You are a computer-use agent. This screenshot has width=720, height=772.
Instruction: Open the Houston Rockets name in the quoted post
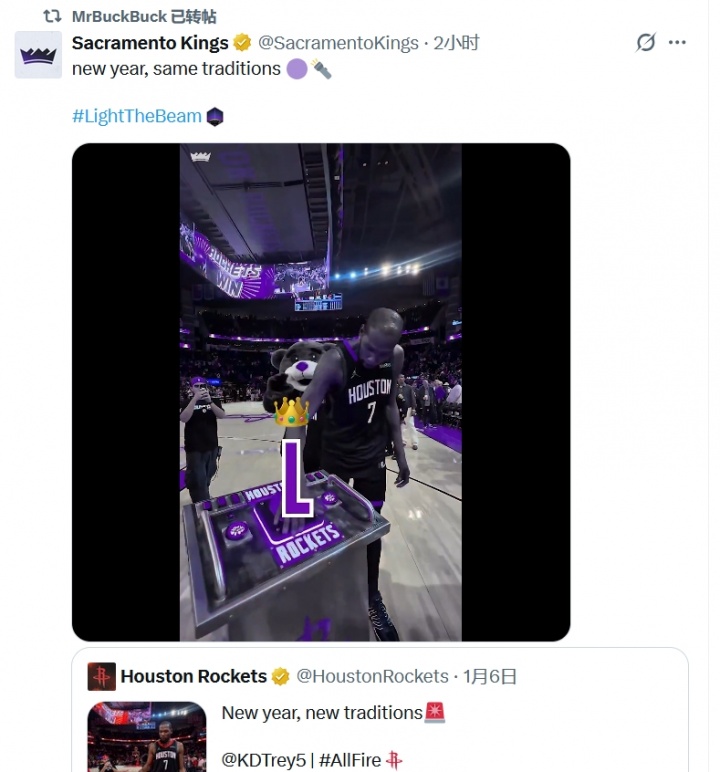pos(193,677)
